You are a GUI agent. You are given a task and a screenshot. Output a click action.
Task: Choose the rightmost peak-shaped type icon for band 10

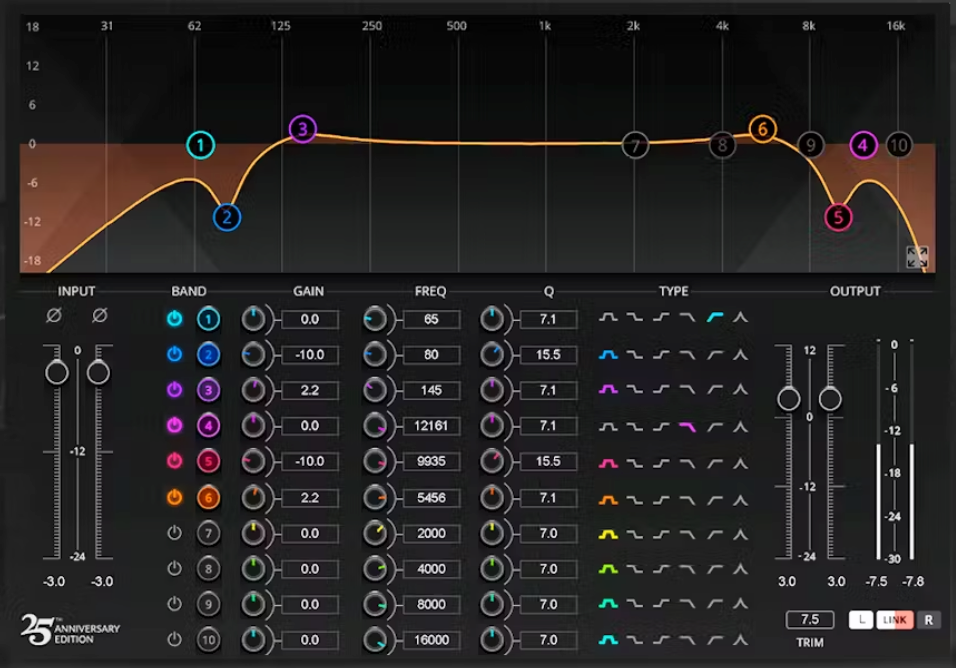(740, 640)
